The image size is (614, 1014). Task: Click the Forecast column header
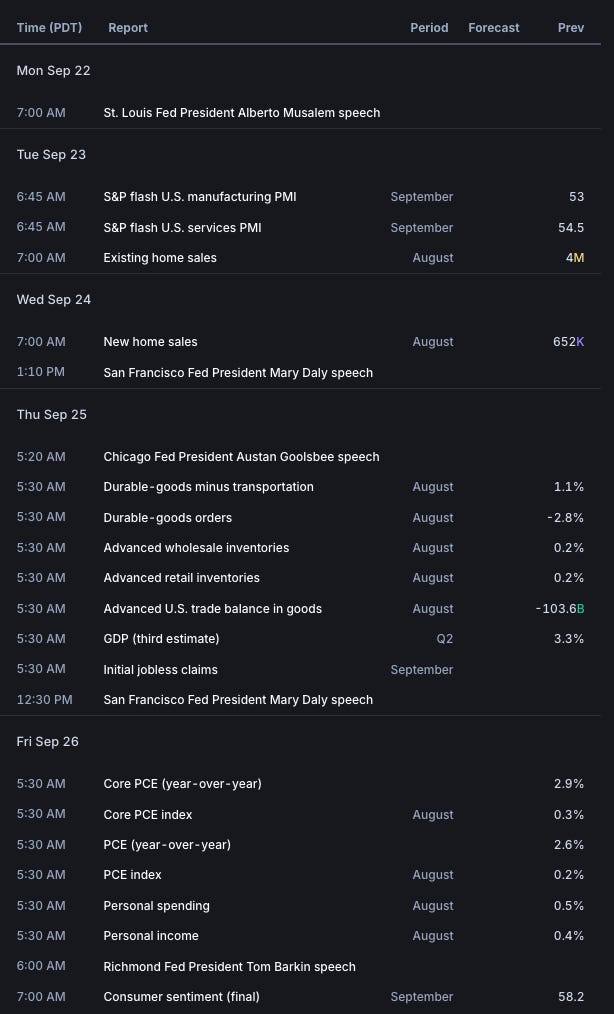[x=493, y=28]
